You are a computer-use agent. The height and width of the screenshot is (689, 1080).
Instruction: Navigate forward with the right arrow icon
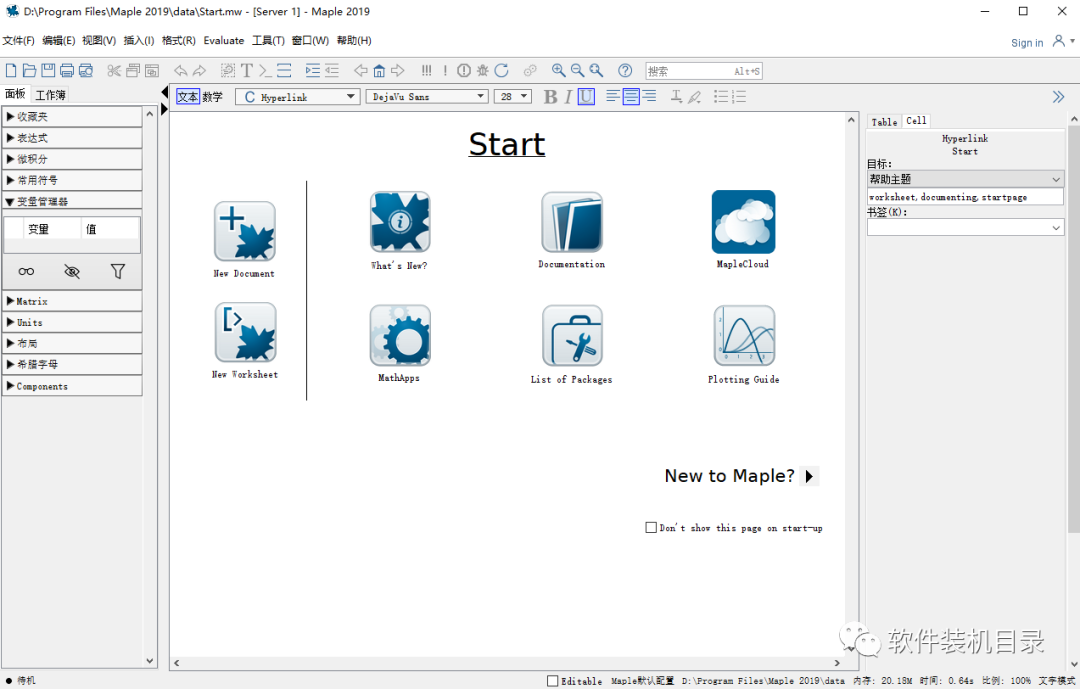397,70
